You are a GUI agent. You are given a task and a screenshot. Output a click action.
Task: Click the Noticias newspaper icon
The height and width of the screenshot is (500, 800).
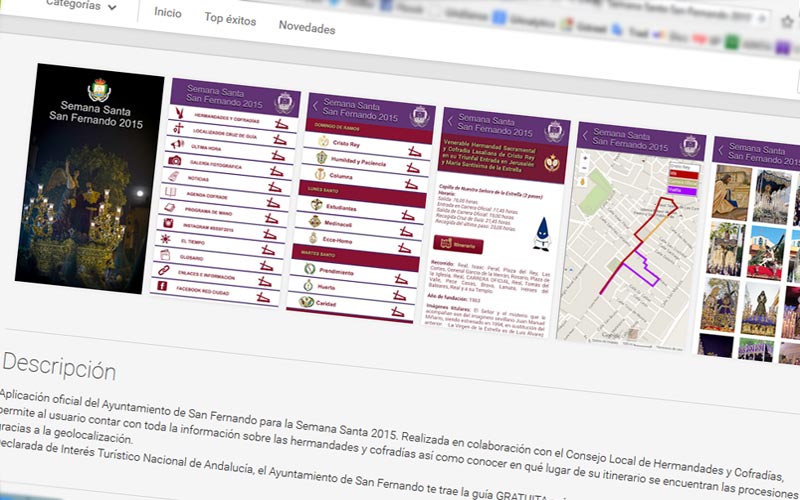click(173, 176)
